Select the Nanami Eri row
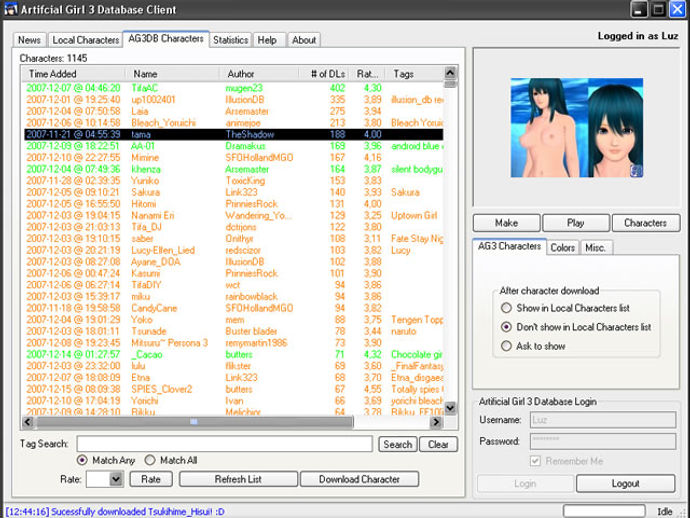 pyautogui.click(x=233, y=216)
